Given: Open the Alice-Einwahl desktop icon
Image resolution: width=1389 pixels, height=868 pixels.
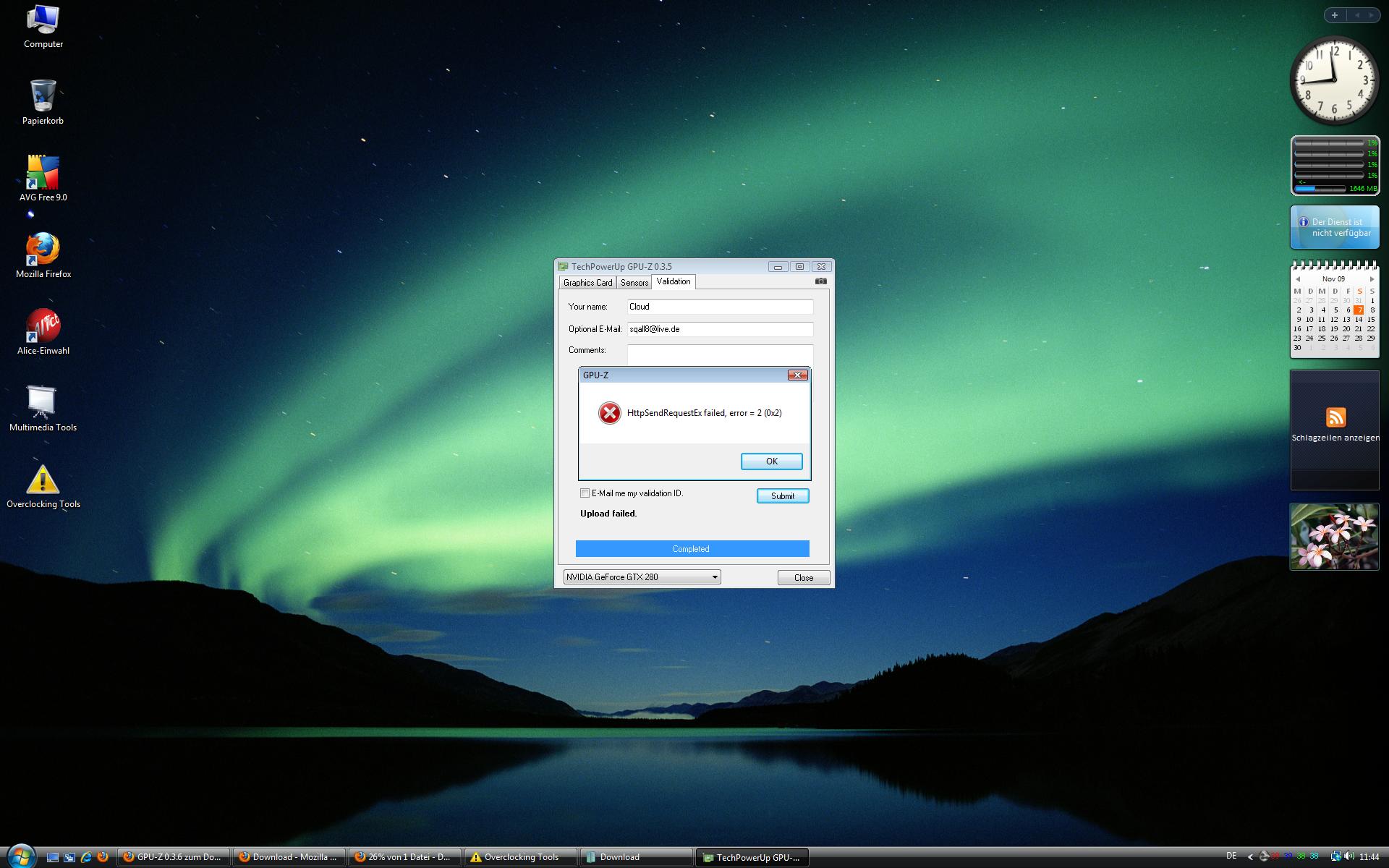Looking at the screenshot, I should pos(43,326).
